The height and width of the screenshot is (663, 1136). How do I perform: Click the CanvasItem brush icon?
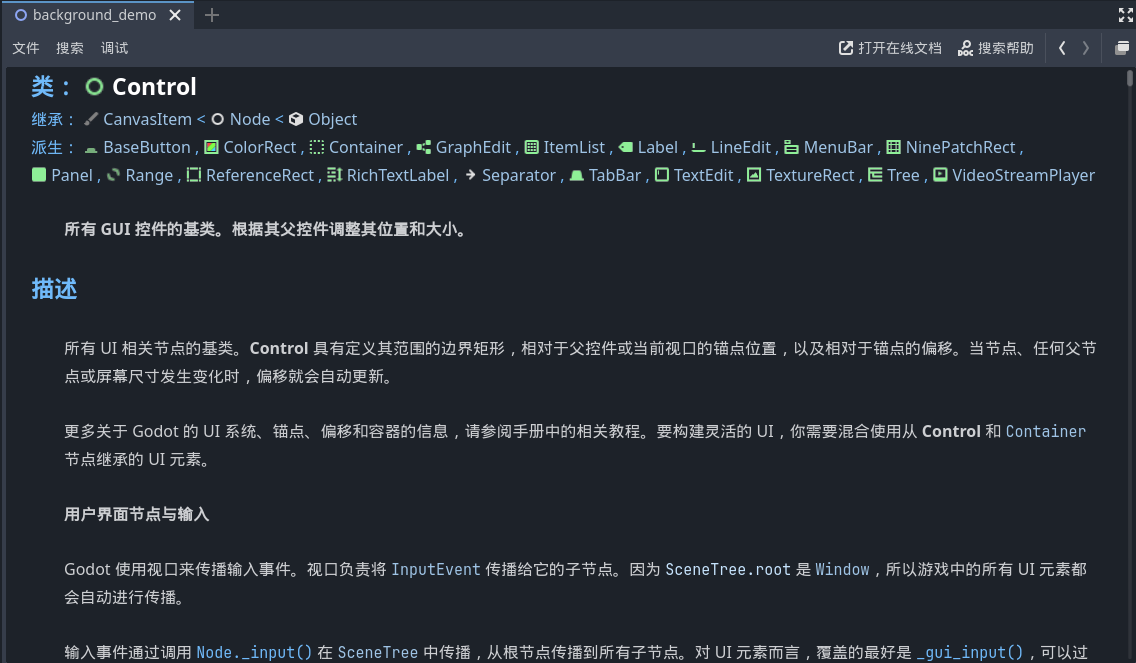tap(91, 119)
